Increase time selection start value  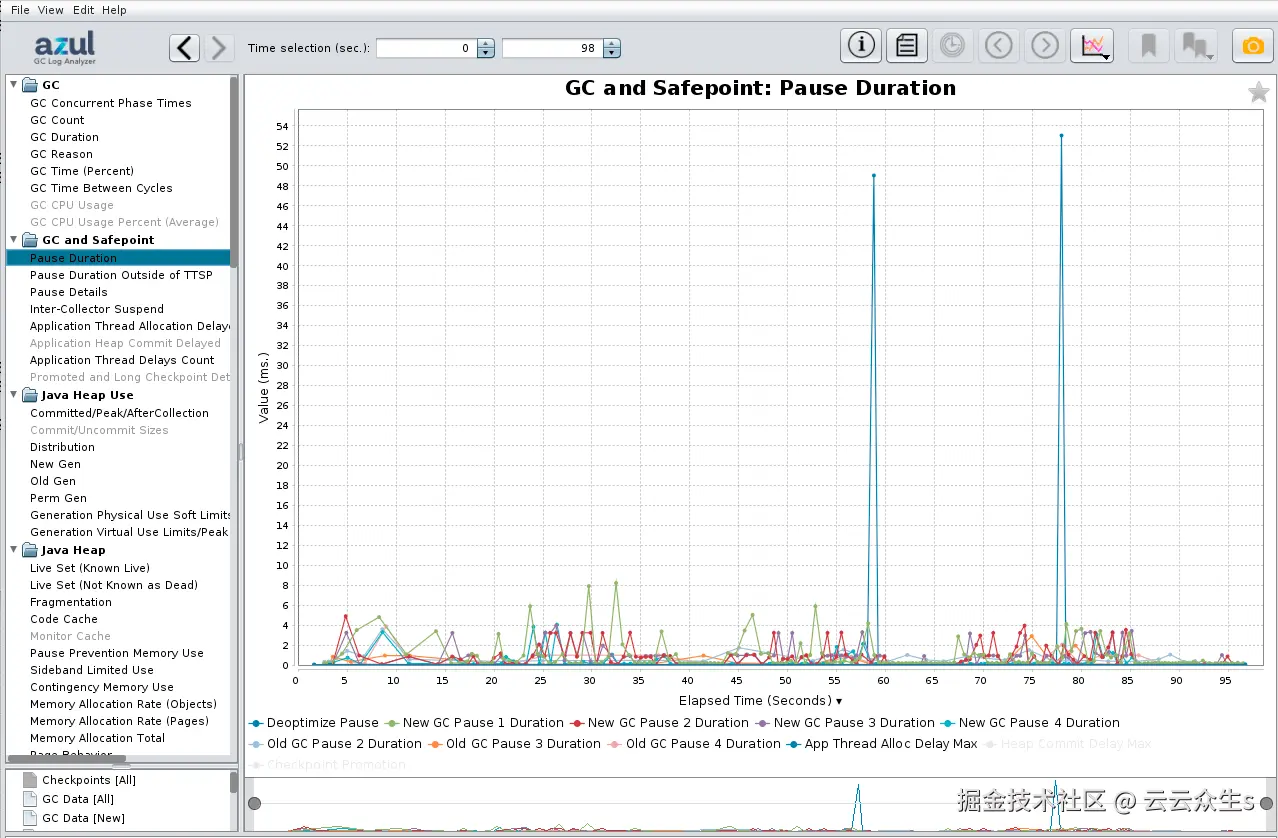(x=486, y=43)
